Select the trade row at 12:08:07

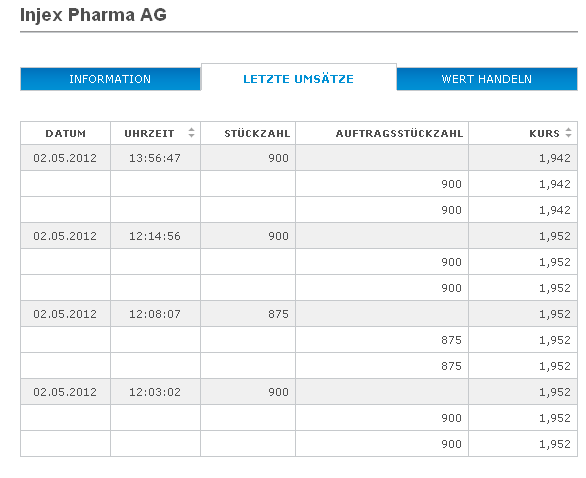(x=299, y=314)
